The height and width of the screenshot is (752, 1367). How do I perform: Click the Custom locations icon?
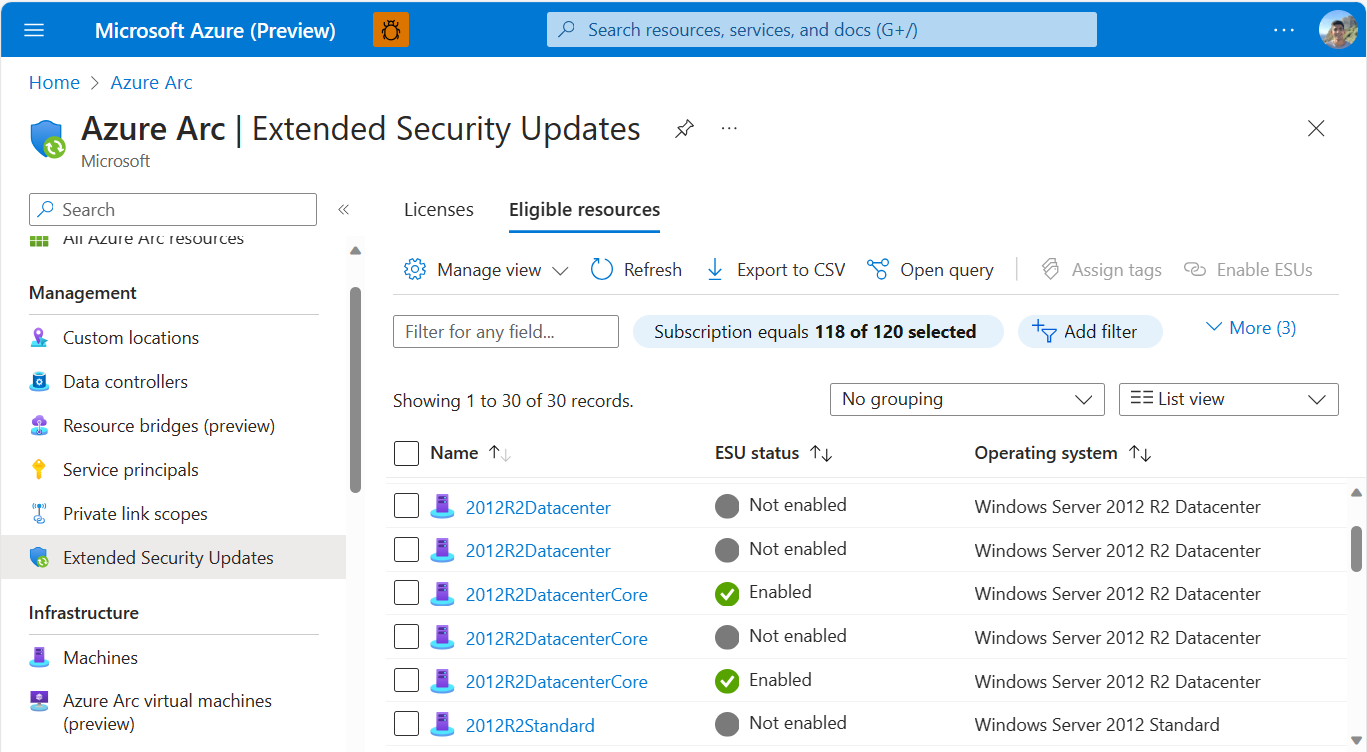[39, 338]
